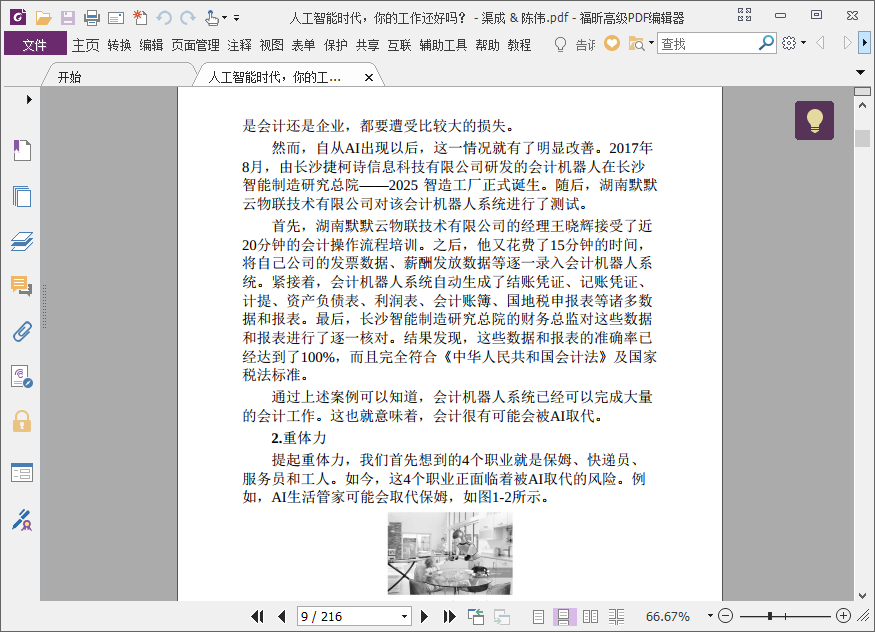This screenshot has width=875, height=632.
Task: Select continuous facing view mode
Action: (x=617, y=616)
